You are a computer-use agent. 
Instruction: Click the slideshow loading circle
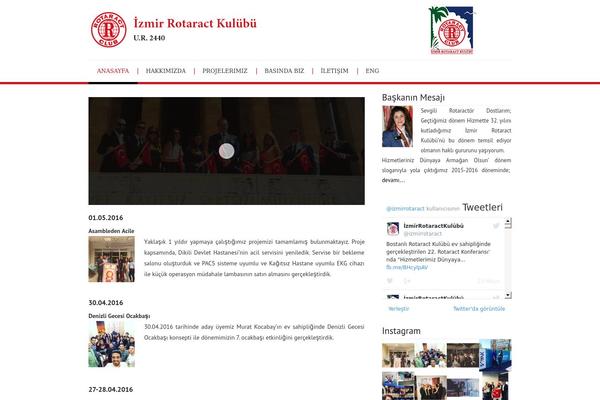click(227, 151)
